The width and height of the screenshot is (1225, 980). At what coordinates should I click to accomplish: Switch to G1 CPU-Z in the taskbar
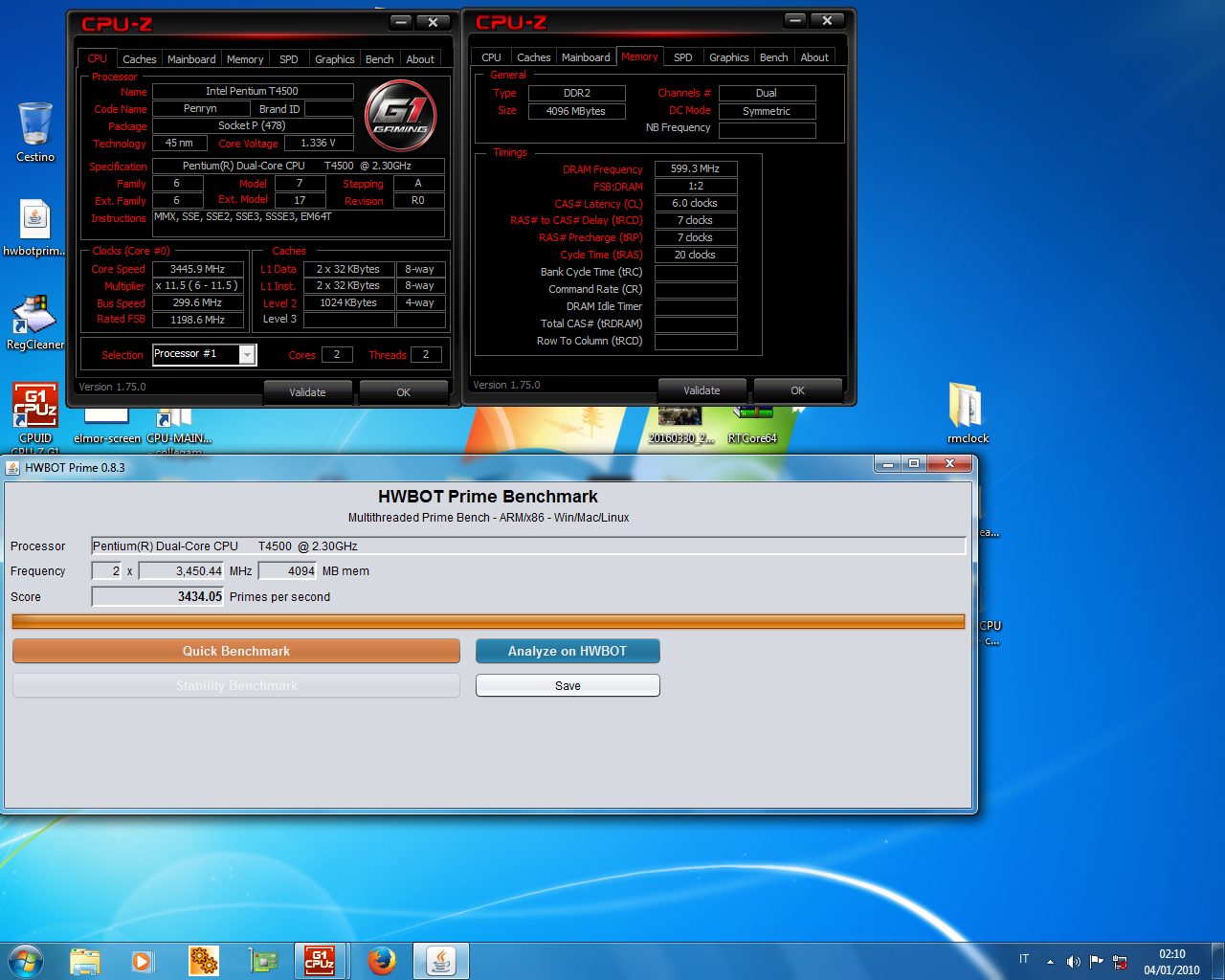[x=321, y=961]
